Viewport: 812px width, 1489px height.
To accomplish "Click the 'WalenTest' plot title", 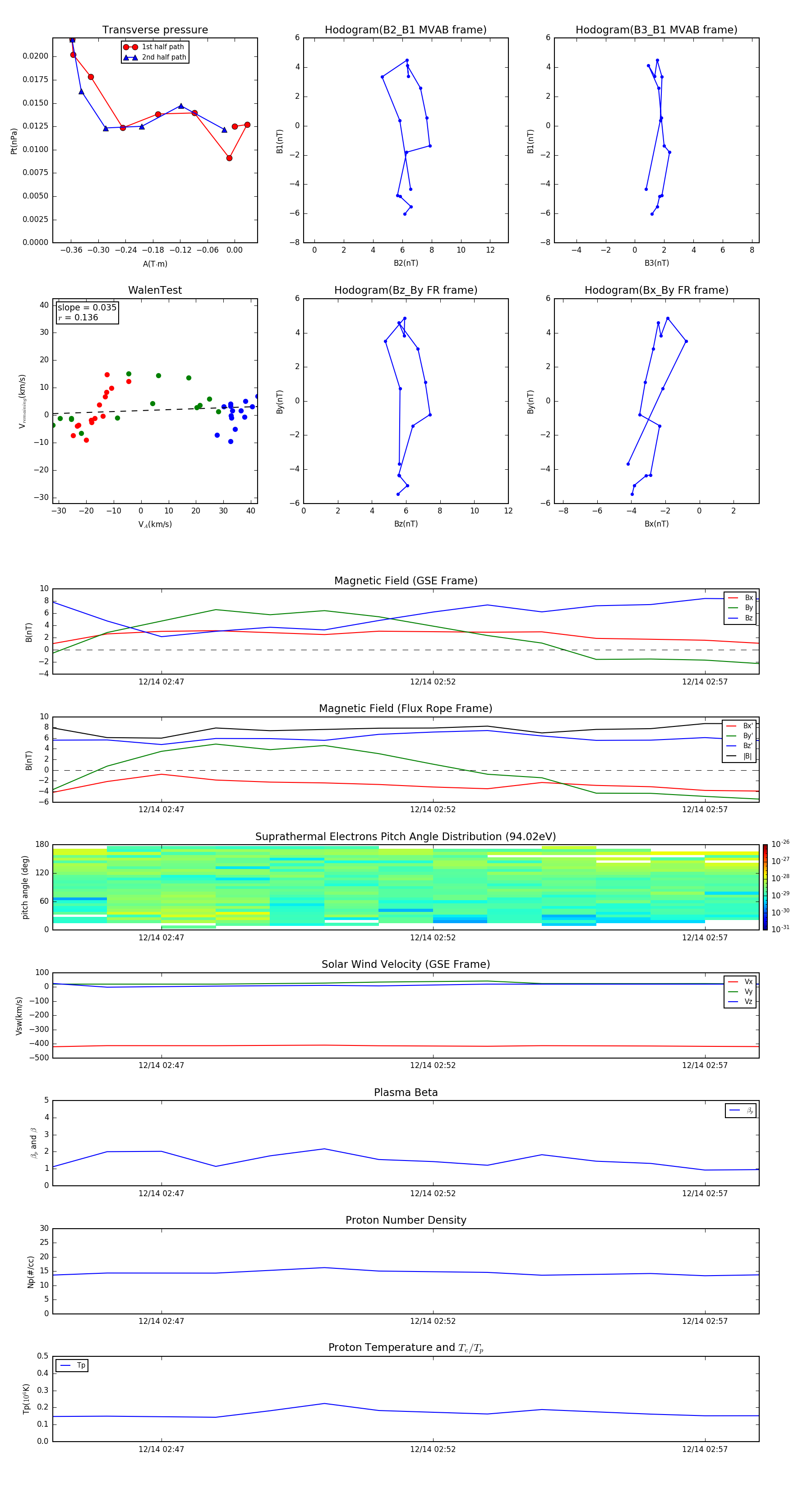I will pos(155,290).
